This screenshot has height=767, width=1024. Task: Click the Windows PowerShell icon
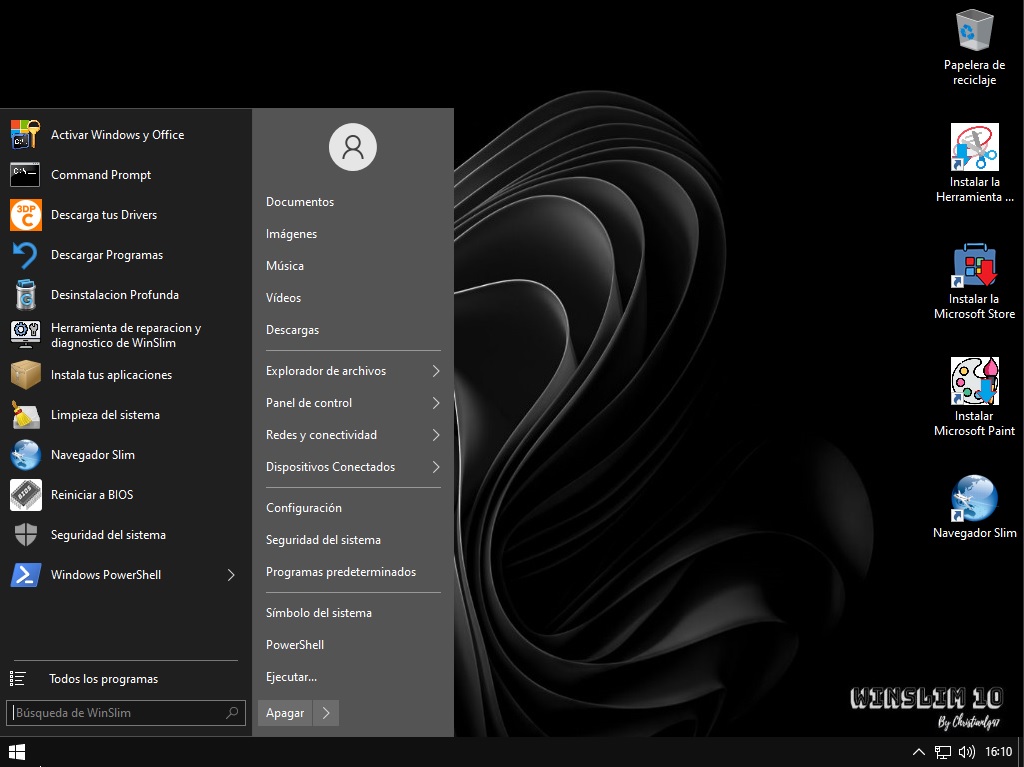tap(25, 575)
